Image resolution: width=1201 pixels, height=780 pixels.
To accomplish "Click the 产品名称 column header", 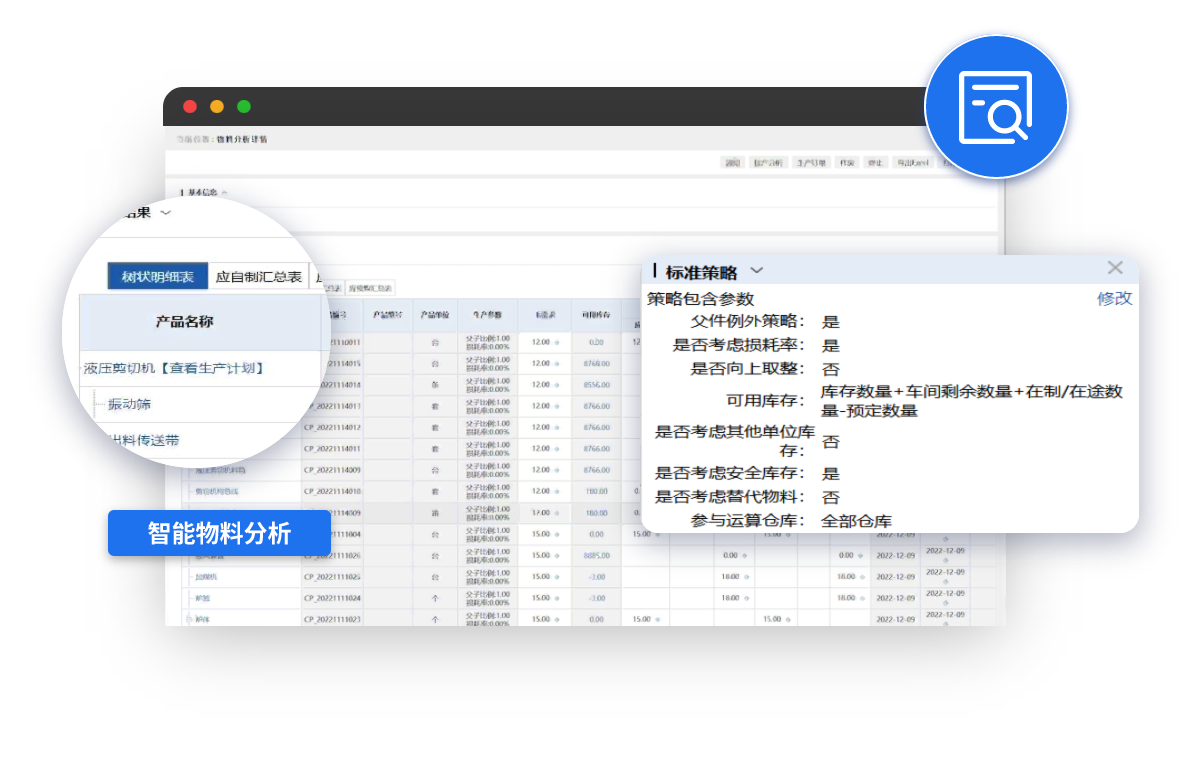I will [184, 321].
